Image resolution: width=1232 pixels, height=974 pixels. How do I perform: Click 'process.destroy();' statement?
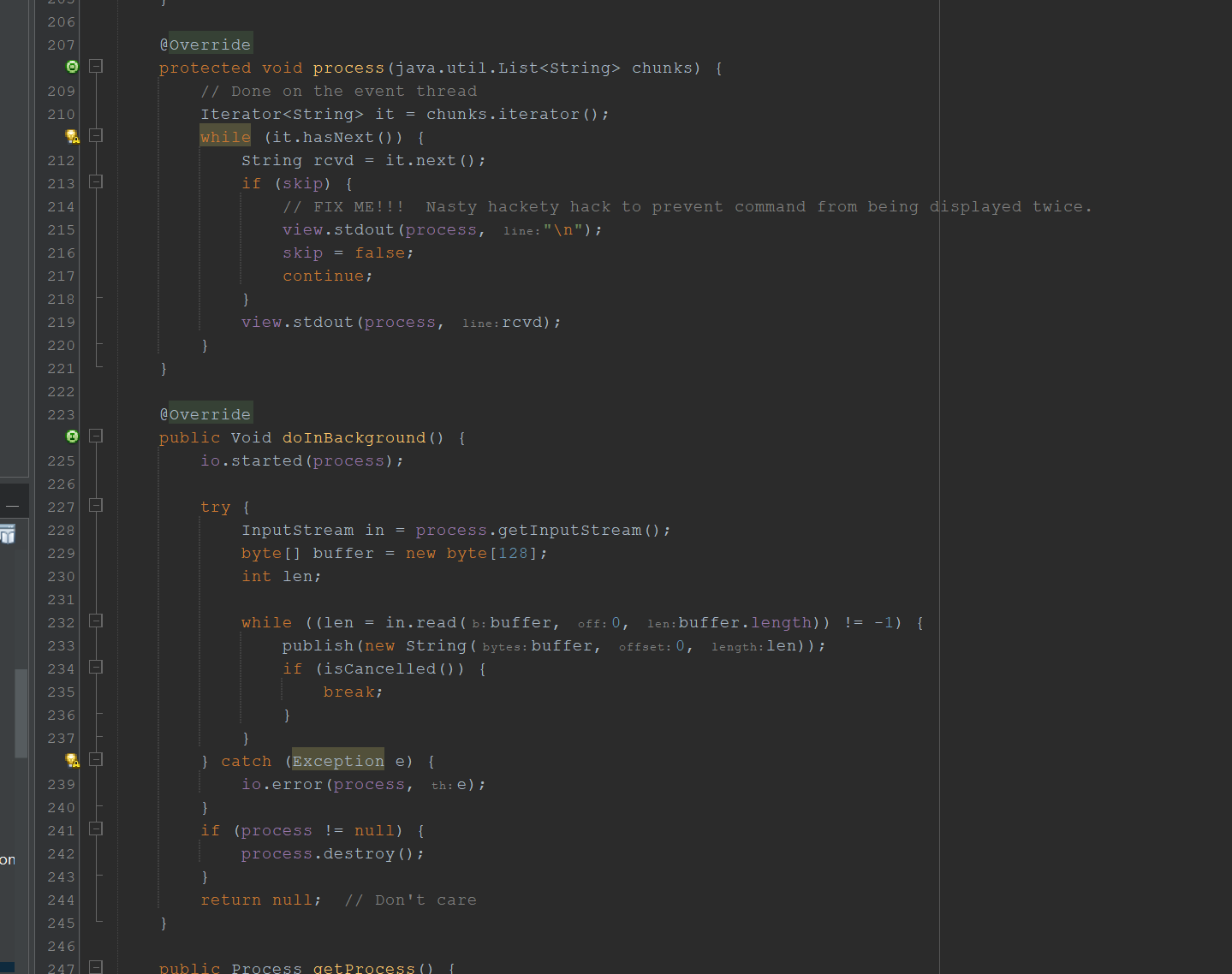(333, 853)
